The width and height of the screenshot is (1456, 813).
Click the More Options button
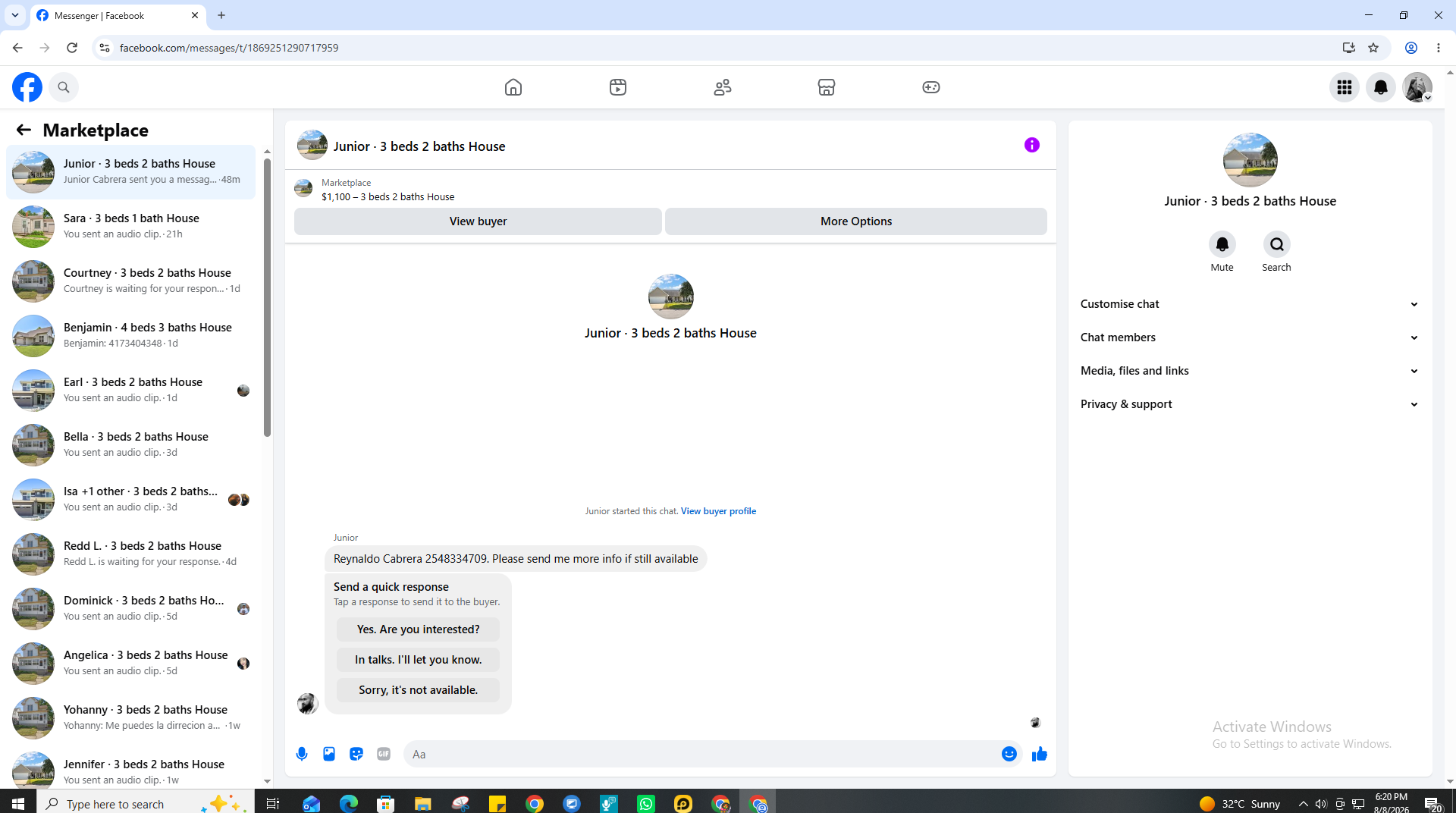(856, 221)
